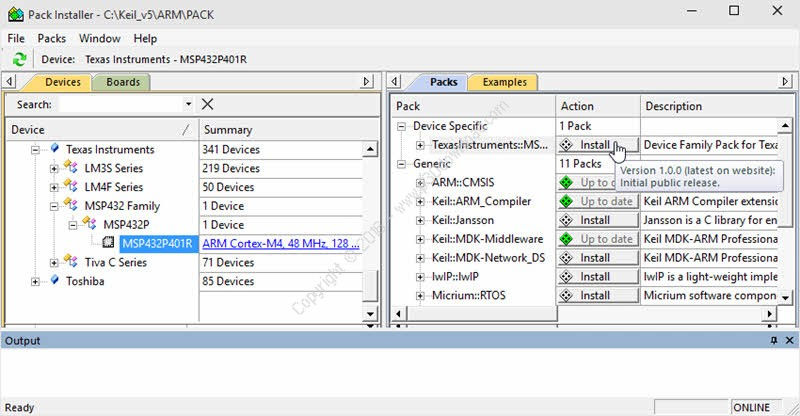Image resolution: width=800 pixels, height=416 pixels.
Task: Click the device list scroll-down arrow
Action: (370, 314)
